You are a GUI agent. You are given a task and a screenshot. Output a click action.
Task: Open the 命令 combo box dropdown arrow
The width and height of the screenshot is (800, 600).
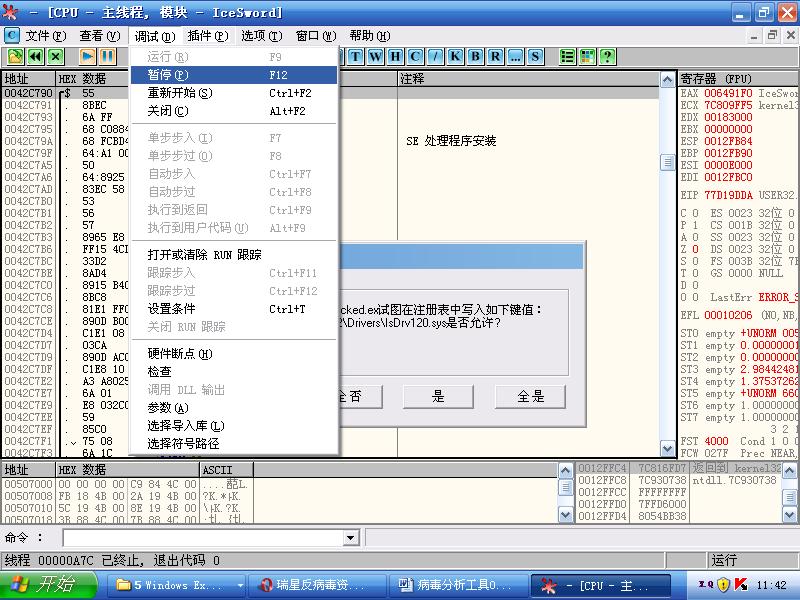(x=350, y=537)
